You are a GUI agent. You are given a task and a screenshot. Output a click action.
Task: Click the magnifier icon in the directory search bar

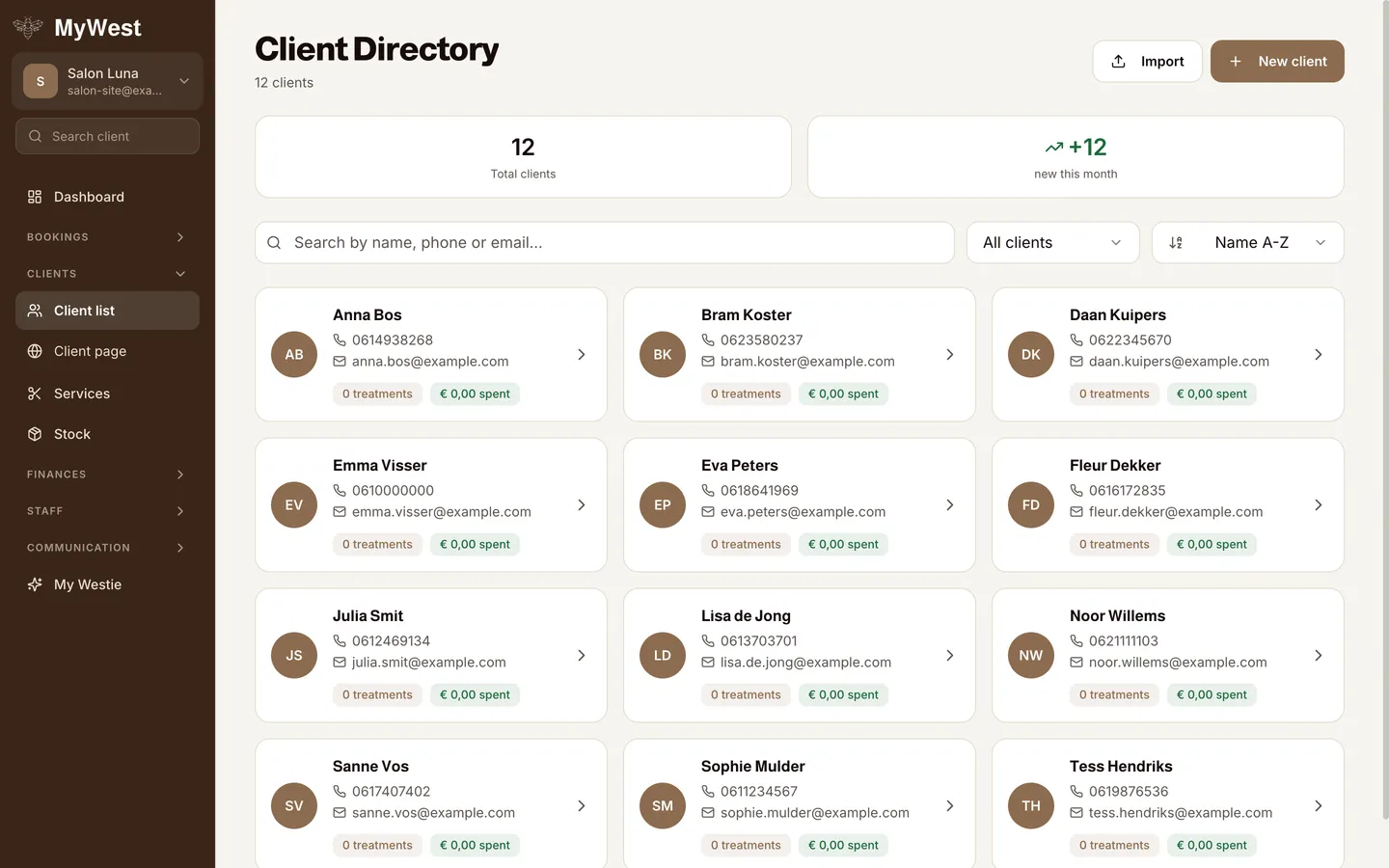click(x=274, y=243)
